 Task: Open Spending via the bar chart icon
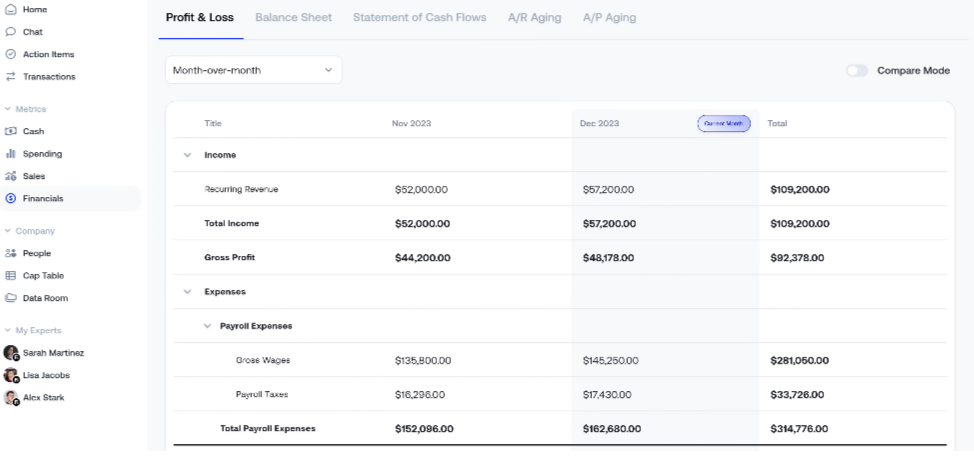coord(11,154)
